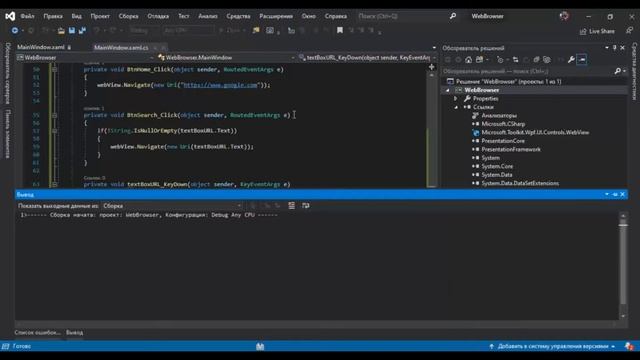Collapse the BtnSearch_Click method outline
Viewport: 640px width, 360px height.
pos(54,115)
